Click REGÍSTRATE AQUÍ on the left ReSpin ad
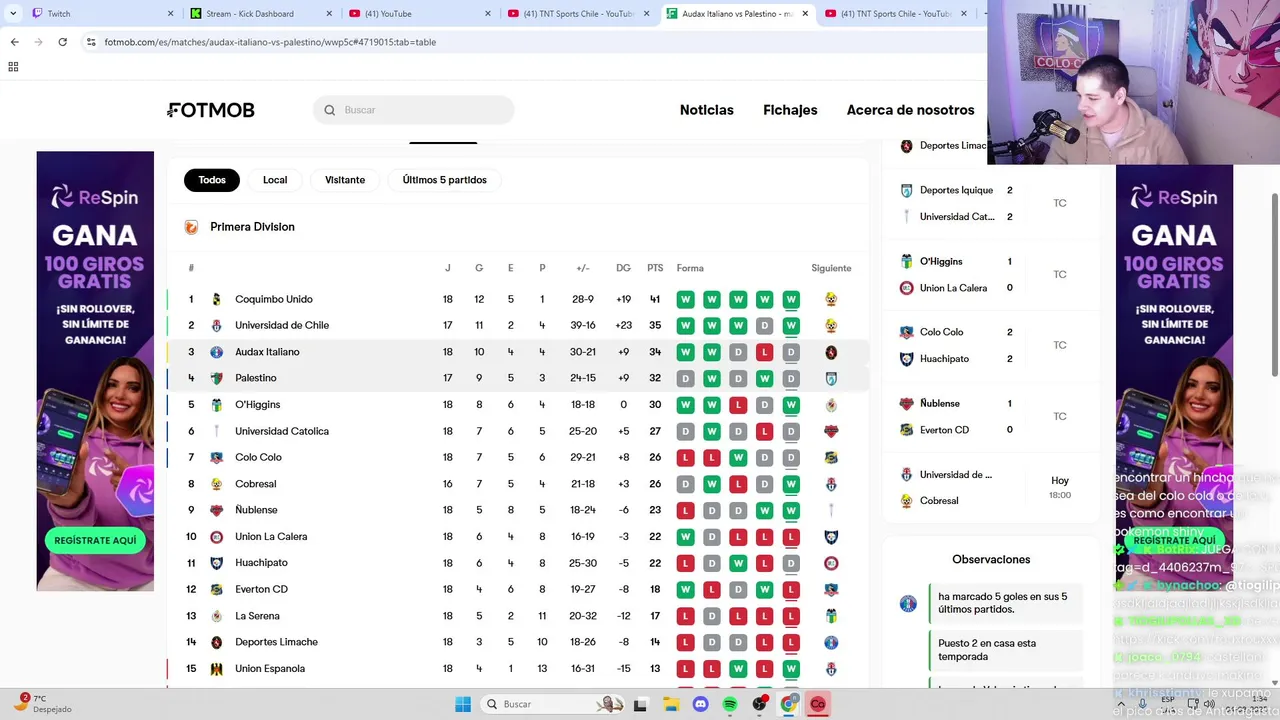Screen dimensions: 1280x720 pos(95,540)
